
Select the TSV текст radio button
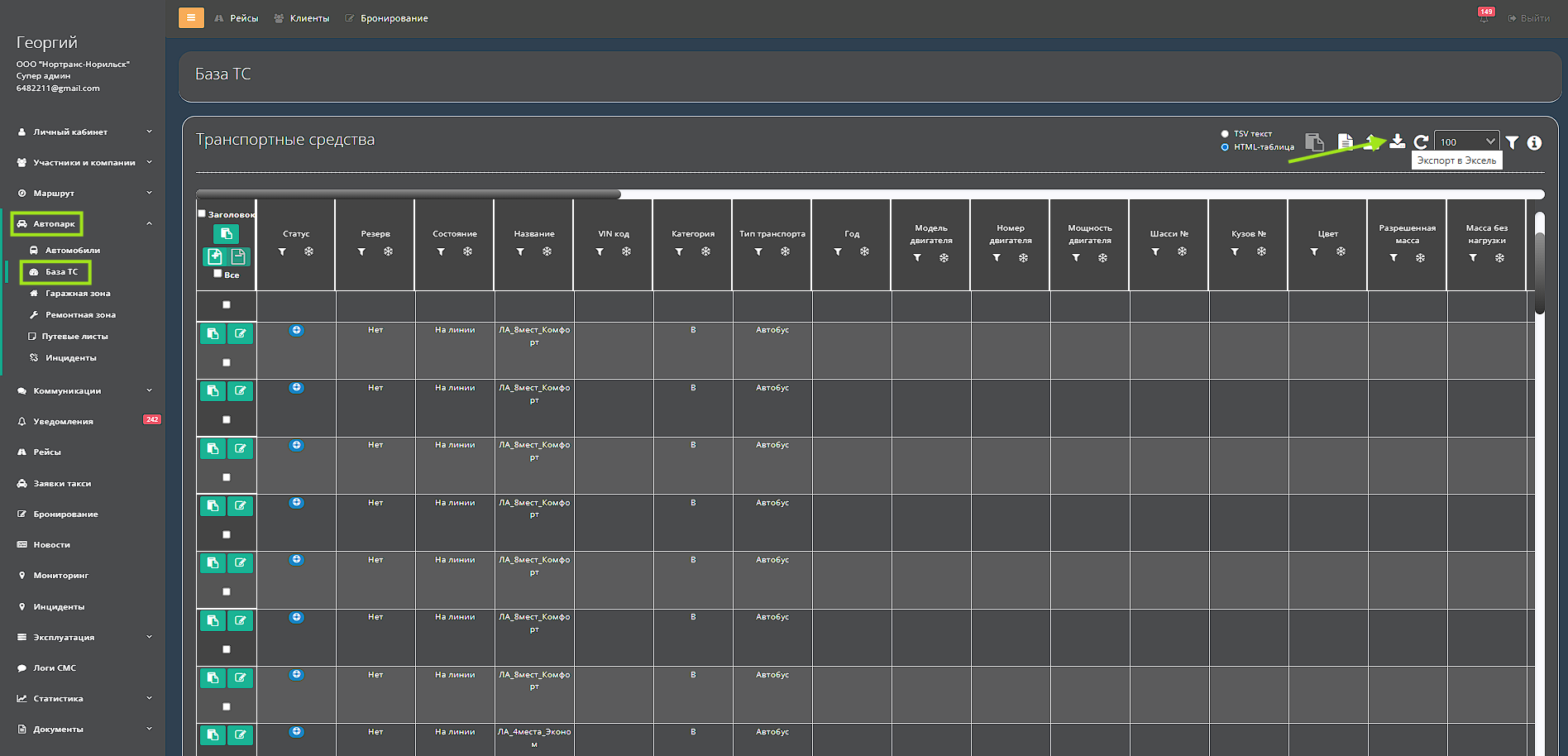[x=1225, y=134]
